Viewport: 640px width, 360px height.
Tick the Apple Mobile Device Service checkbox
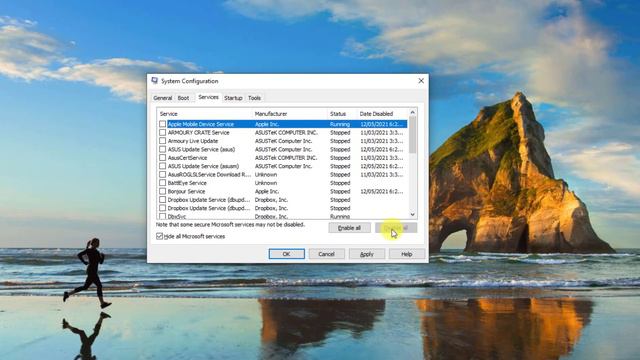(162, 124)
